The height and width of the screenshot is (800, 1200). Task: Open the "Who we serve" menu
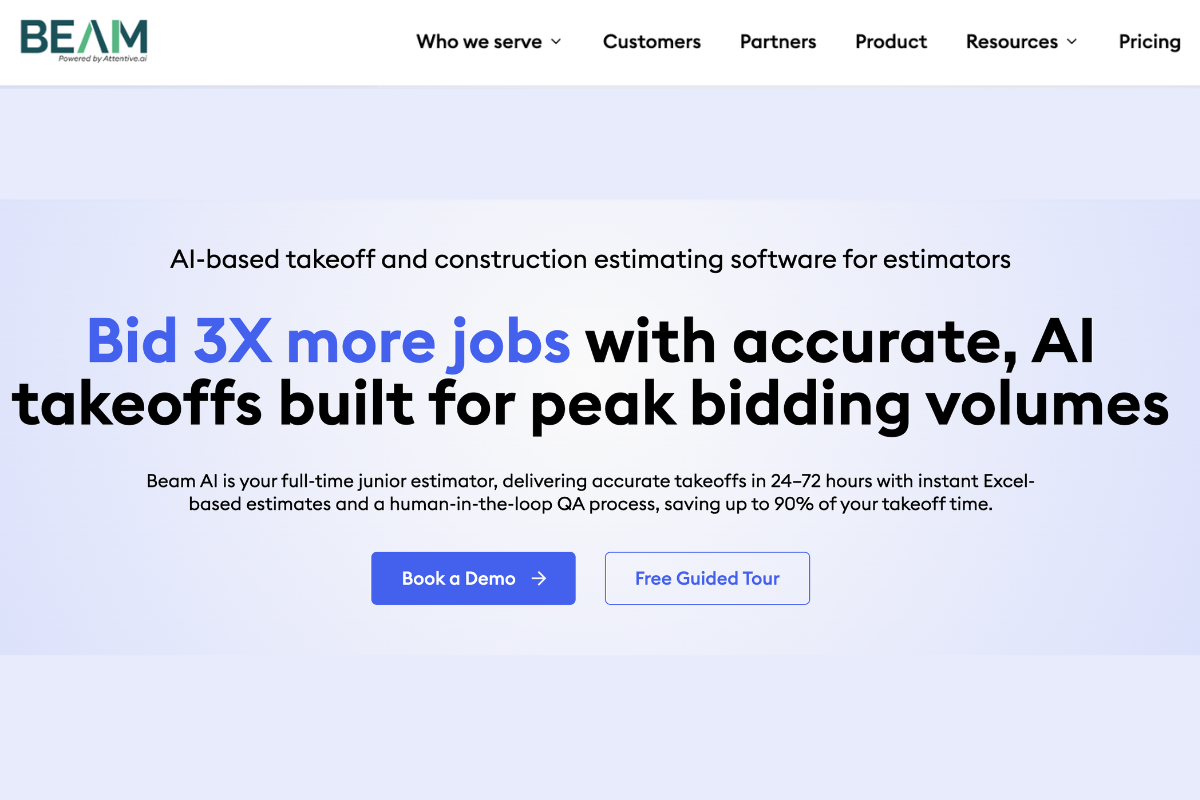click(x=479, y=42)
